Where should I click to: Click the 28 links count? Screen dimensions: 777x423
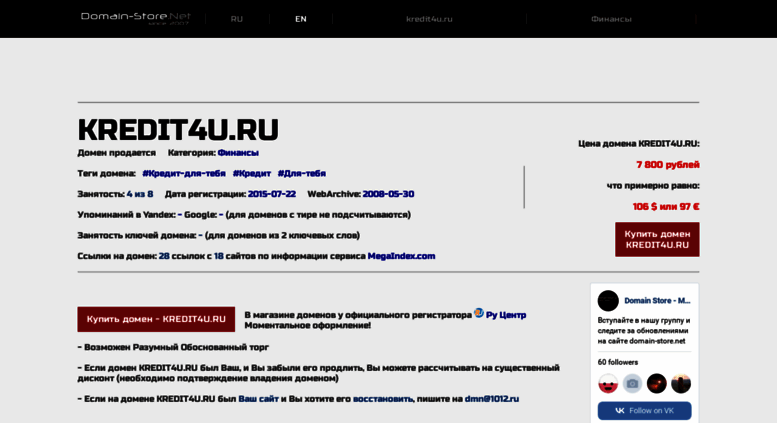[x=164, y=256]
